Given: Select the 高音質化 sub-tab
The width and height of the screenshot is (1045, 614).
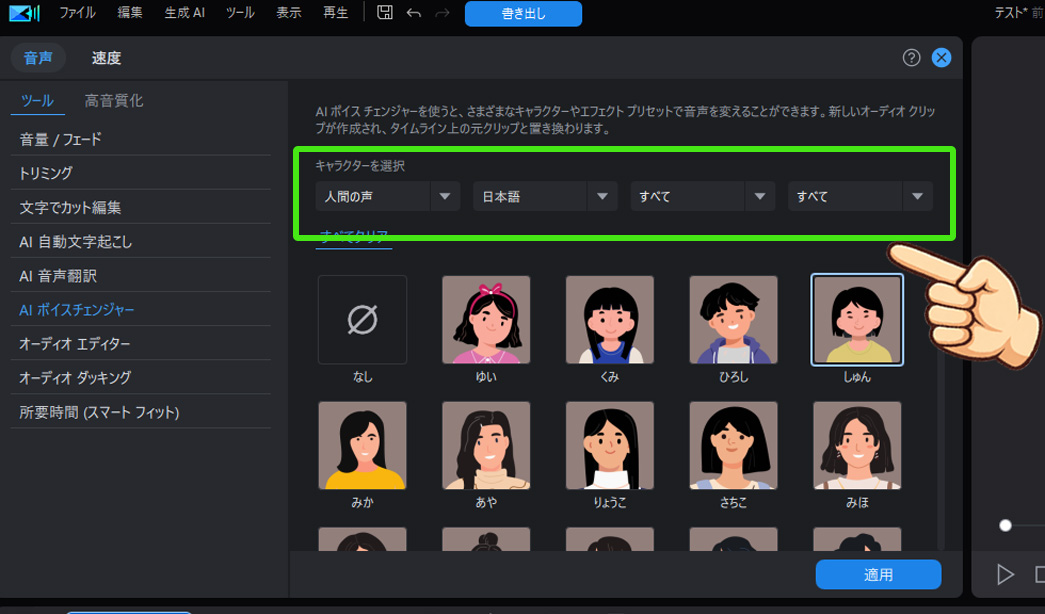Looking at the screenshot, I should click(x=114, y=101).
